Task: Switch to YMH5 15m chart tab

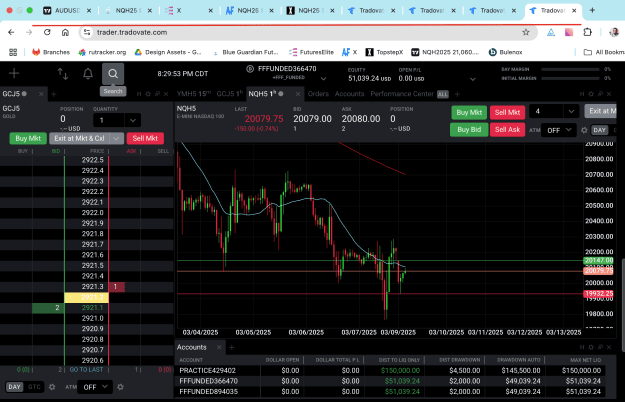Action: point(193,94)
